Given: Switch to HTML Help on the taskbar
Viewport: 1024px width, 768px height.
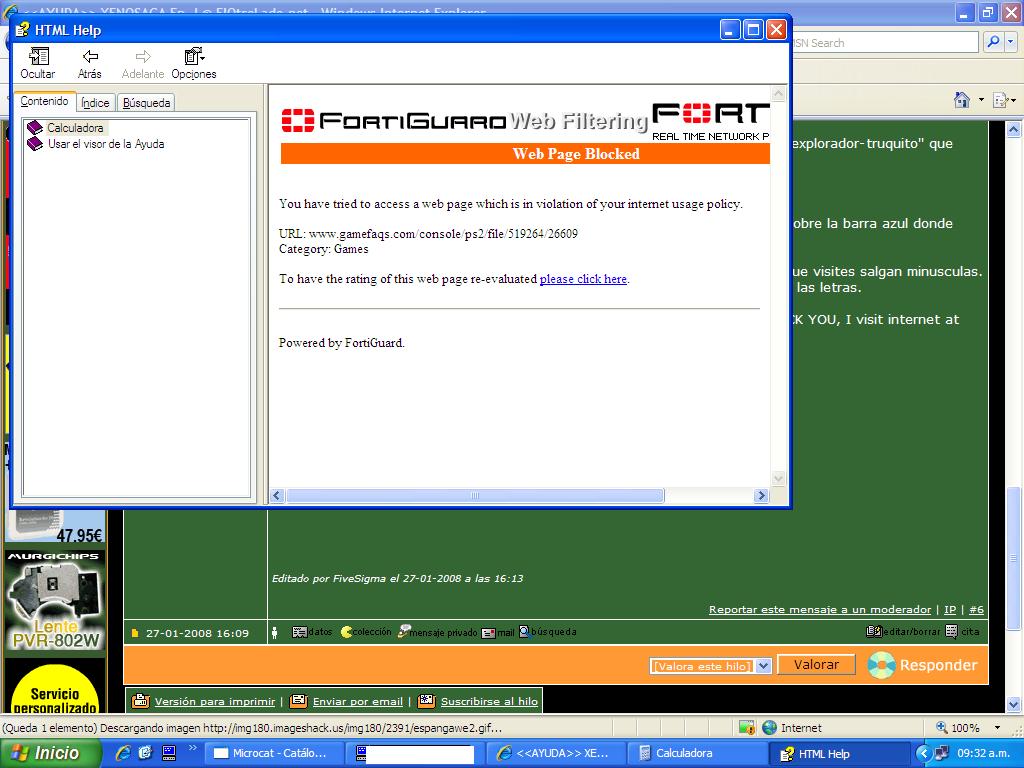Looking at the screenshot, I should pos(840,754).
